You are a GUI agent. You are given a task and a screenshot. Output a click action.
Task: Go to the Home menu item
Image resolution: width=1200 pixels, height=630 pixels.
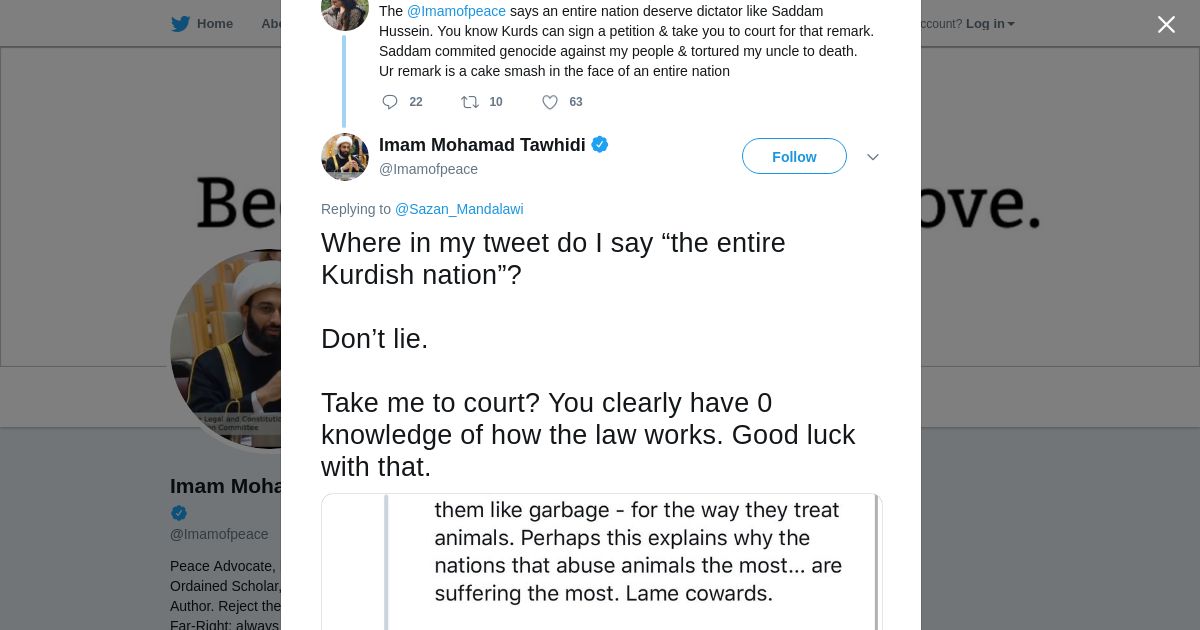pyautogui.click(x=214, y=24)
